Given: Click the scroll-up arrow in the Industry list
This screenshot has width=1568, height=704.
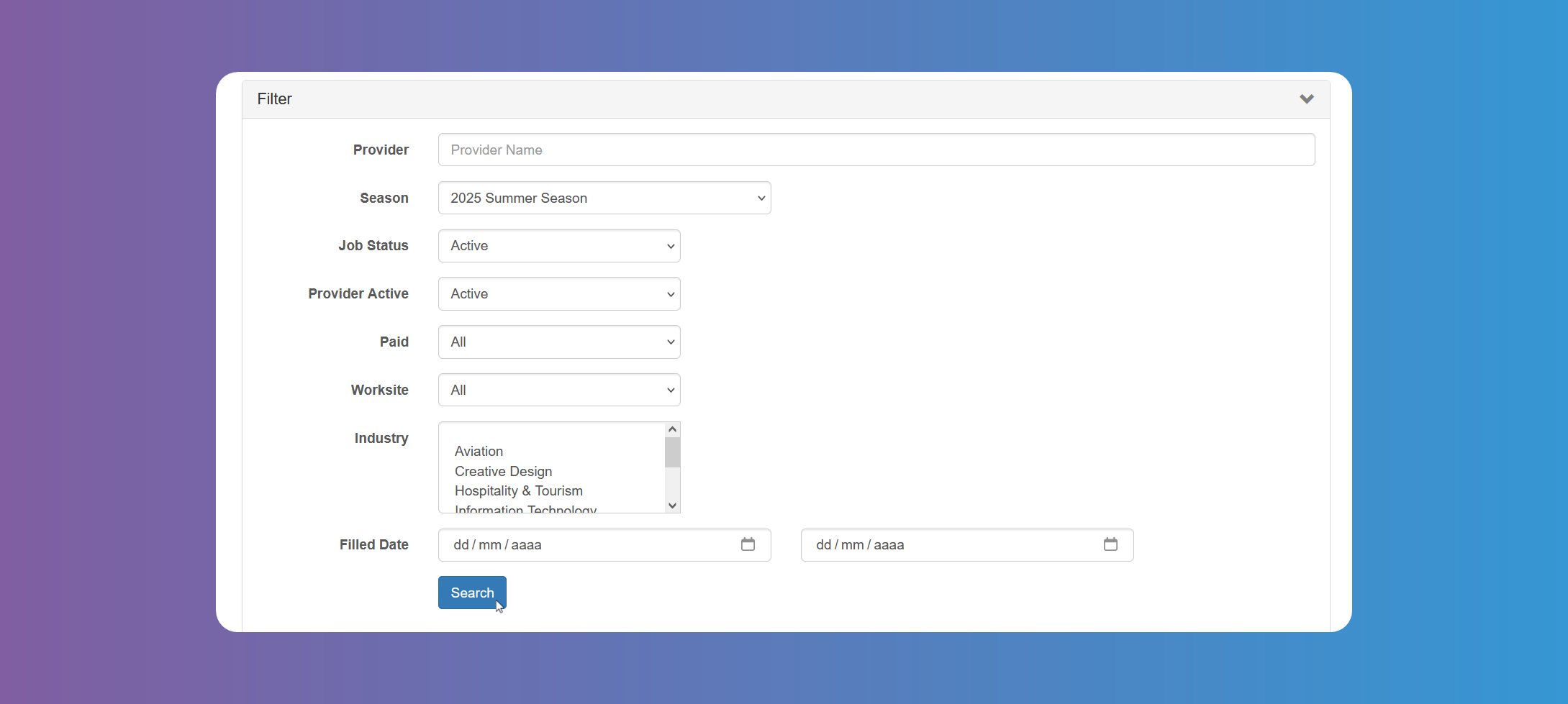Looking at the screenshot, I should (671, 429).
